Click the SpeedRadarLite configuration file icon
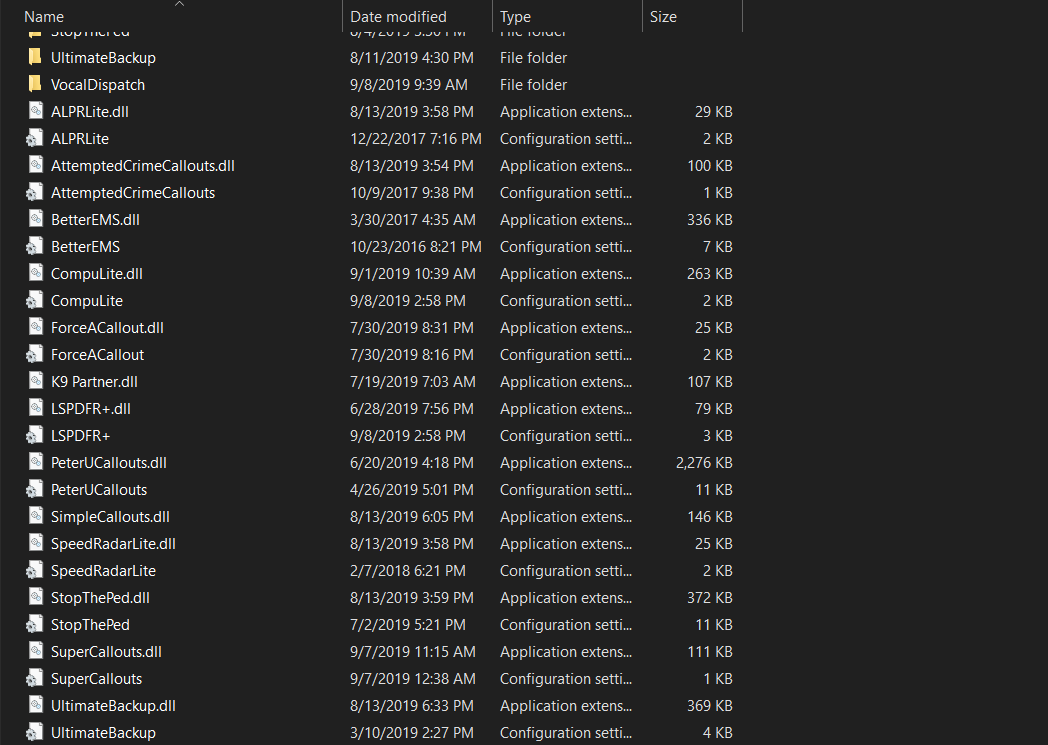The height and width of the screenshot is (745, 1048). [35, 571]
